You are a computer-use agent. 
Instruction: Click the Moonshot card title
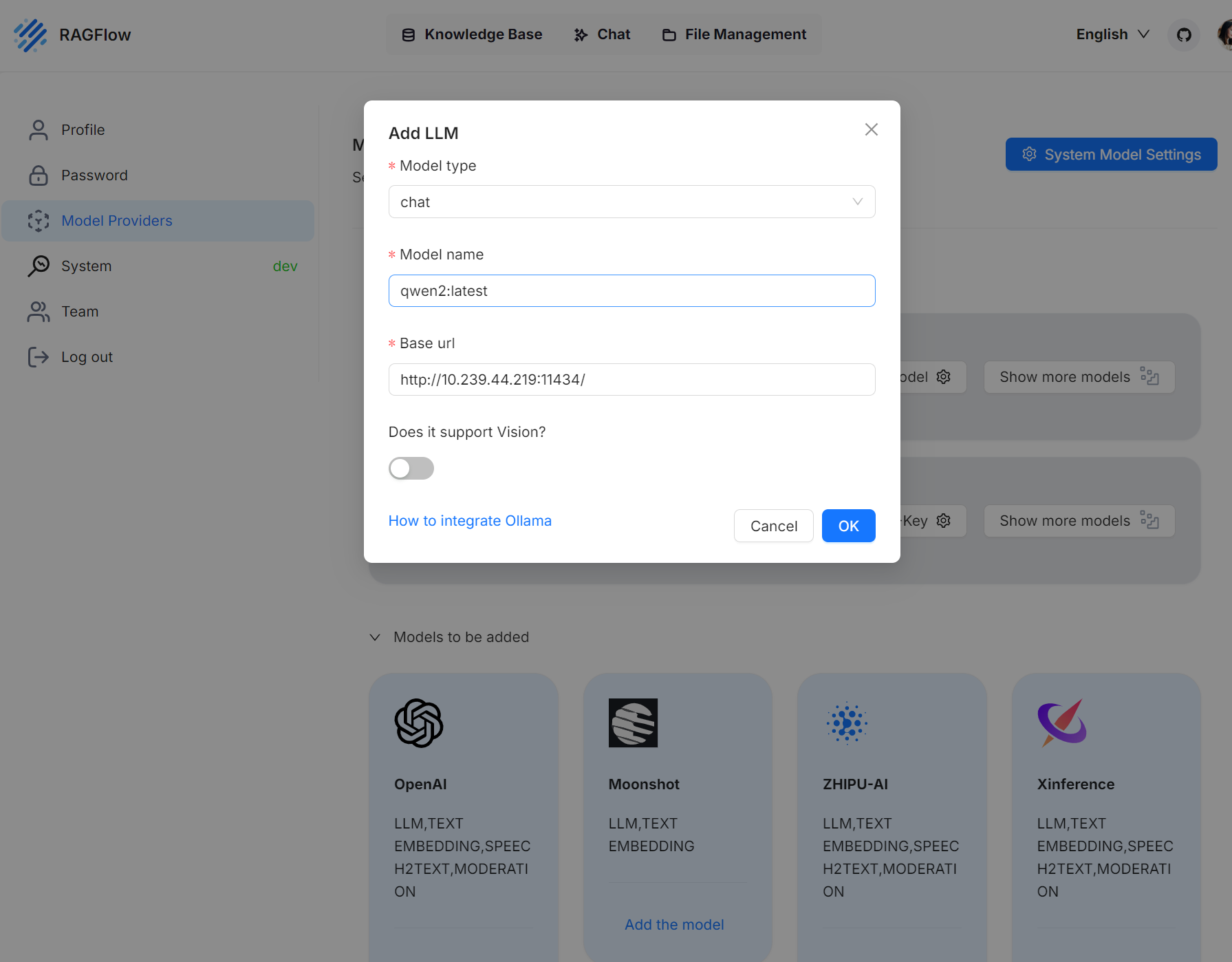(x=644, y=784)
